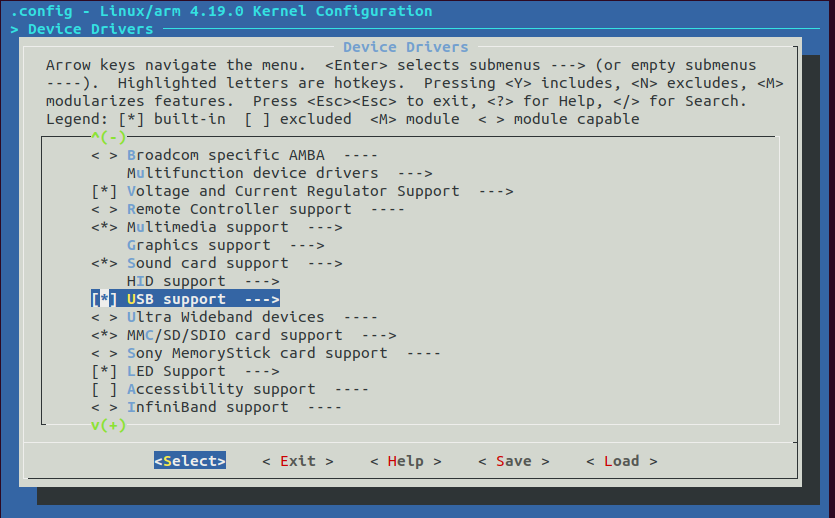Image resolution: width=835 pixels, height=518 pixels.
Task: Click the Device Drivers breadcrumb path
Action: (91, 29)
